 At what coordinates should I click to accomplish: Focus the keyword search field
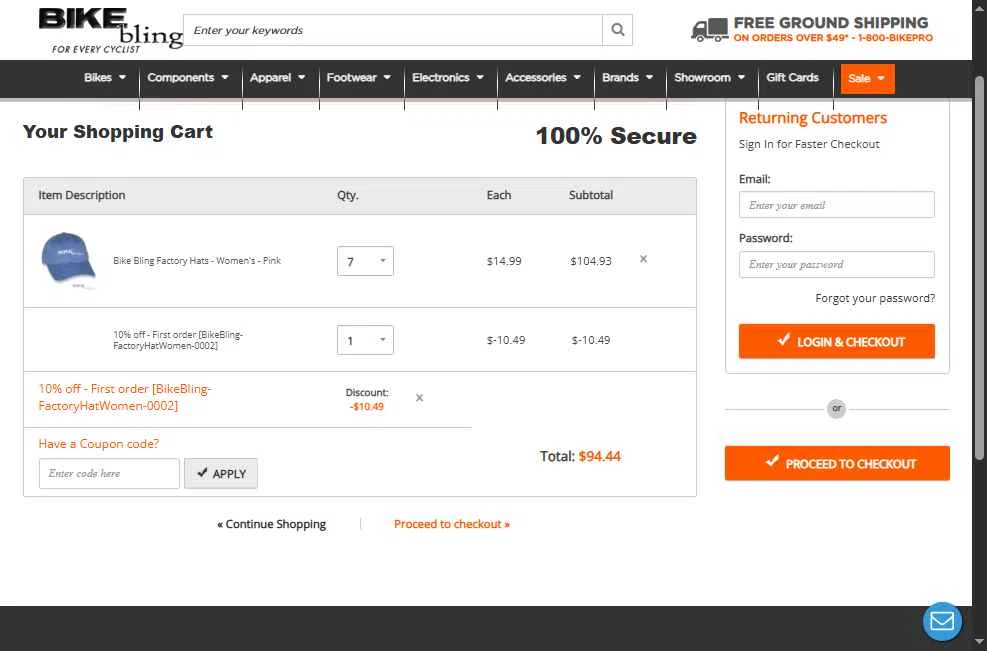[x=393, y=30]
